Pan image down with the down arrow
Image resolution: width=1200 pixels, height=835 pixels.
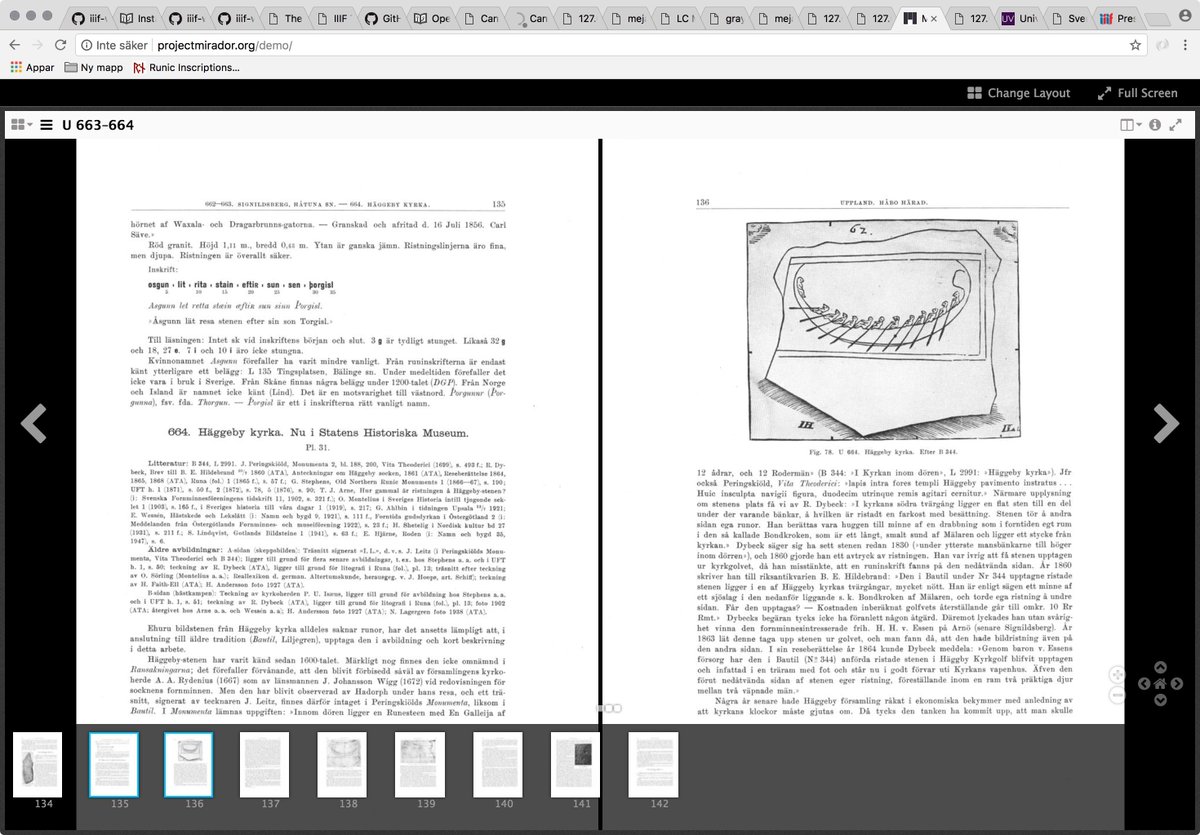tap(1160, 700)
